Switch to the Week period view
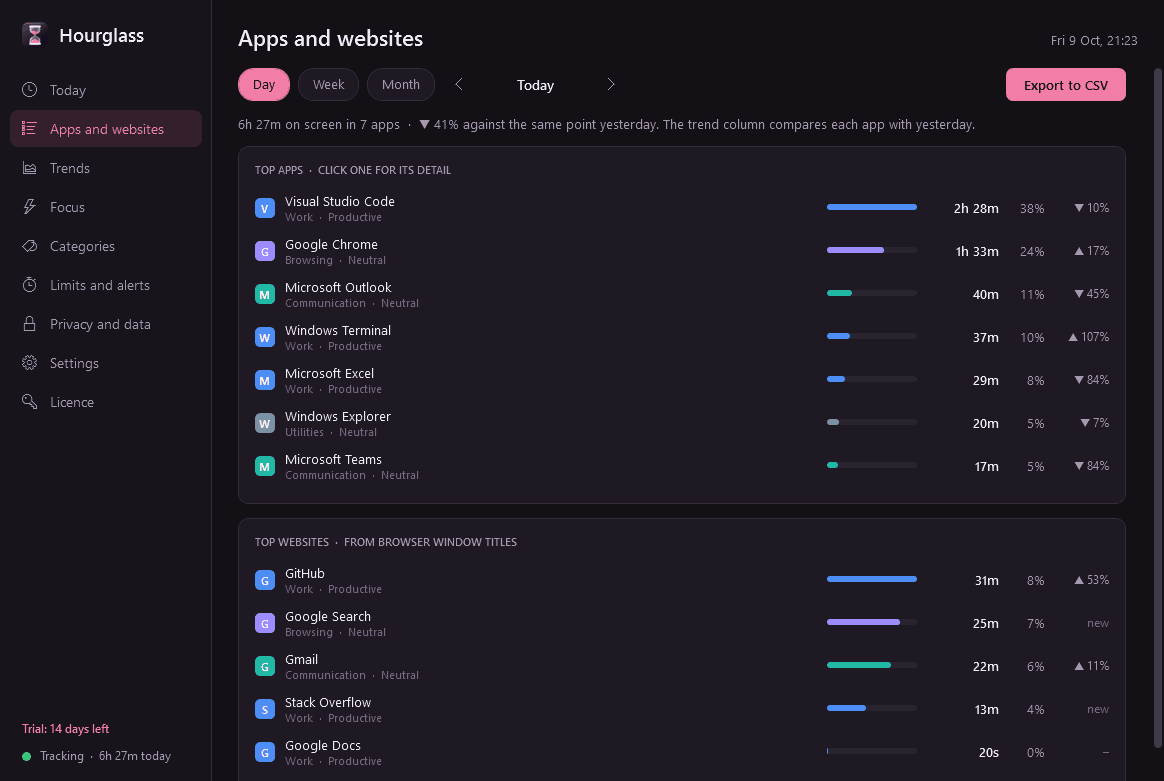The image size is (1164, 781). click(x=328, y=85)
